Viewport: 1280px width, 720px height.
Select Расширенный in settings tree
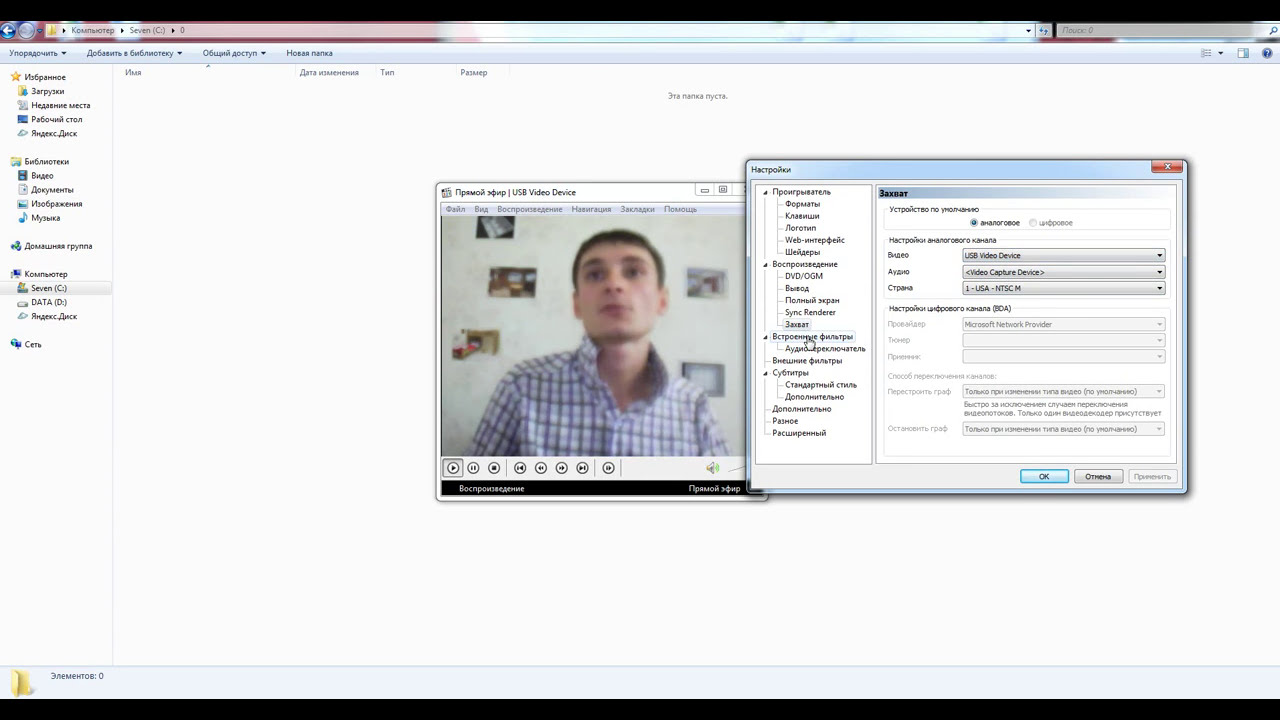[799, 433]
